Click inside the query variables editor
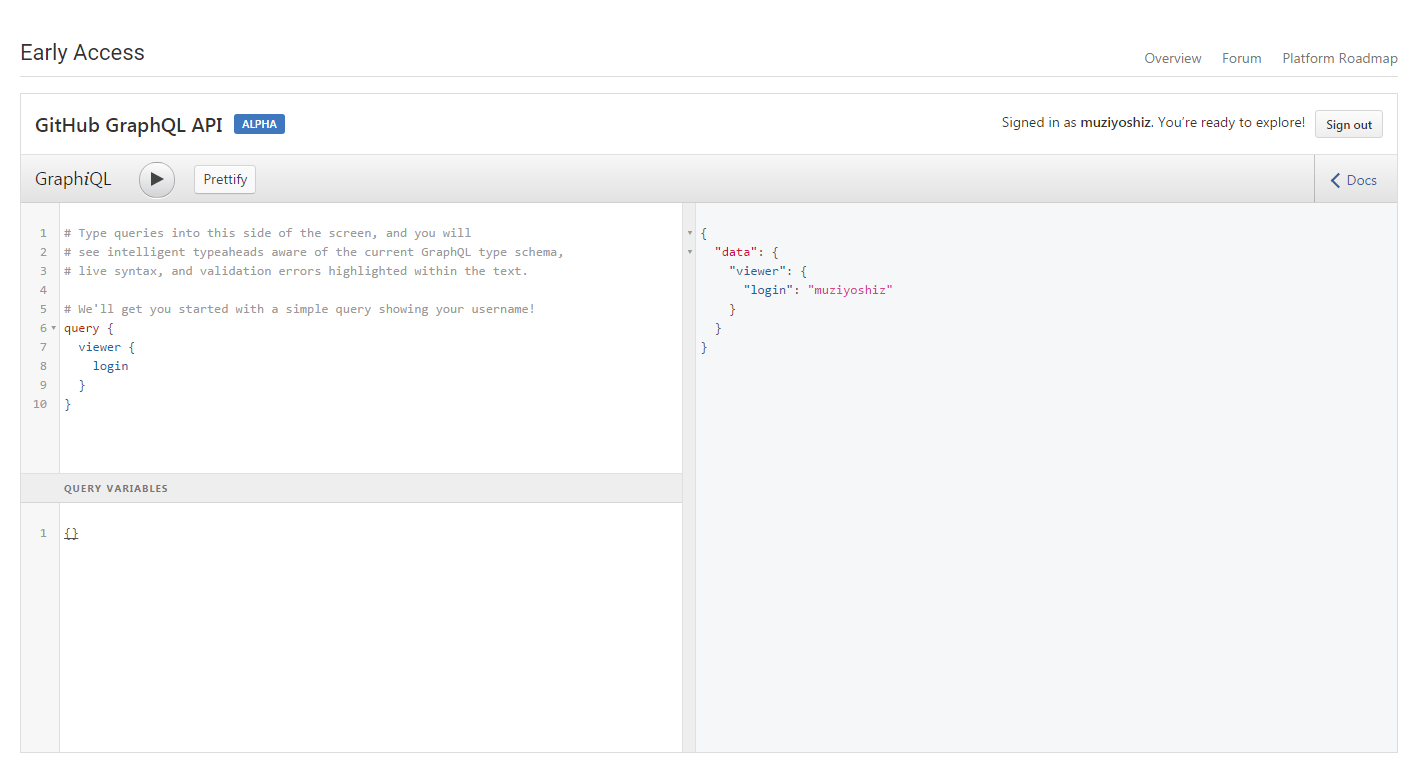Viewport: 1417px width, 783px height. [x=71, y=532]
